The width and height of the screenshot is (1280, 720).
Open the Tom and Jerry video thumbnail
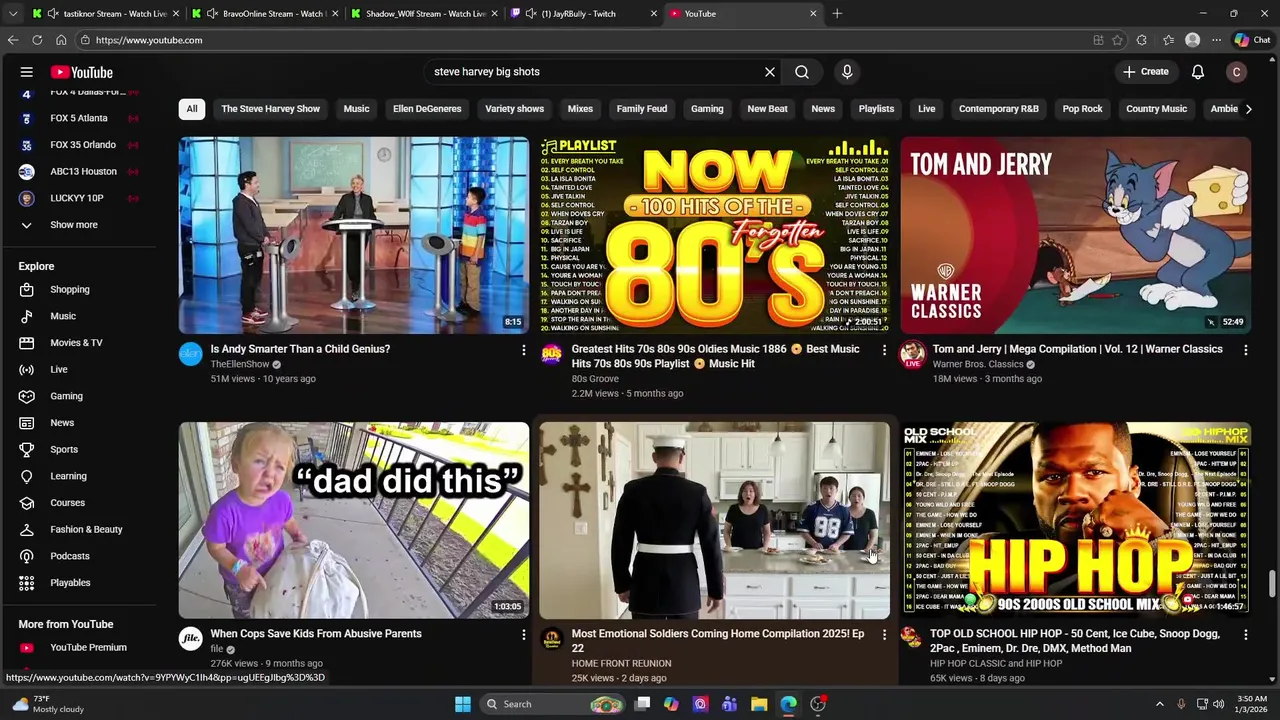pyautogui.click(x=1075, y=235)
